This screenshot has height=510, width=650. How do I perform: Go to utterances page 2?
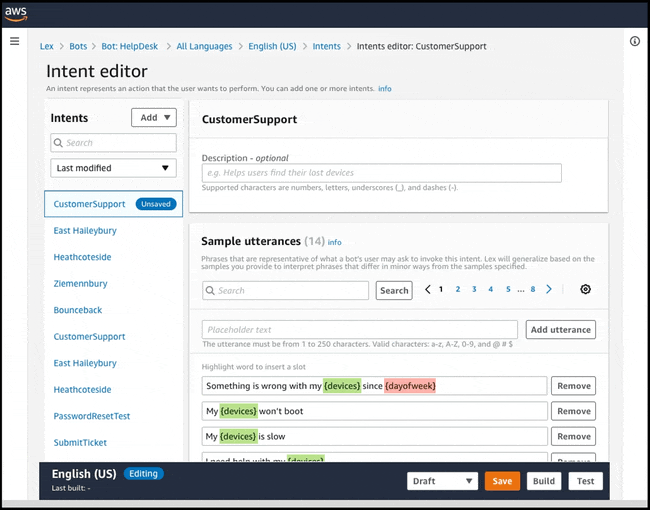coord(458,289)
